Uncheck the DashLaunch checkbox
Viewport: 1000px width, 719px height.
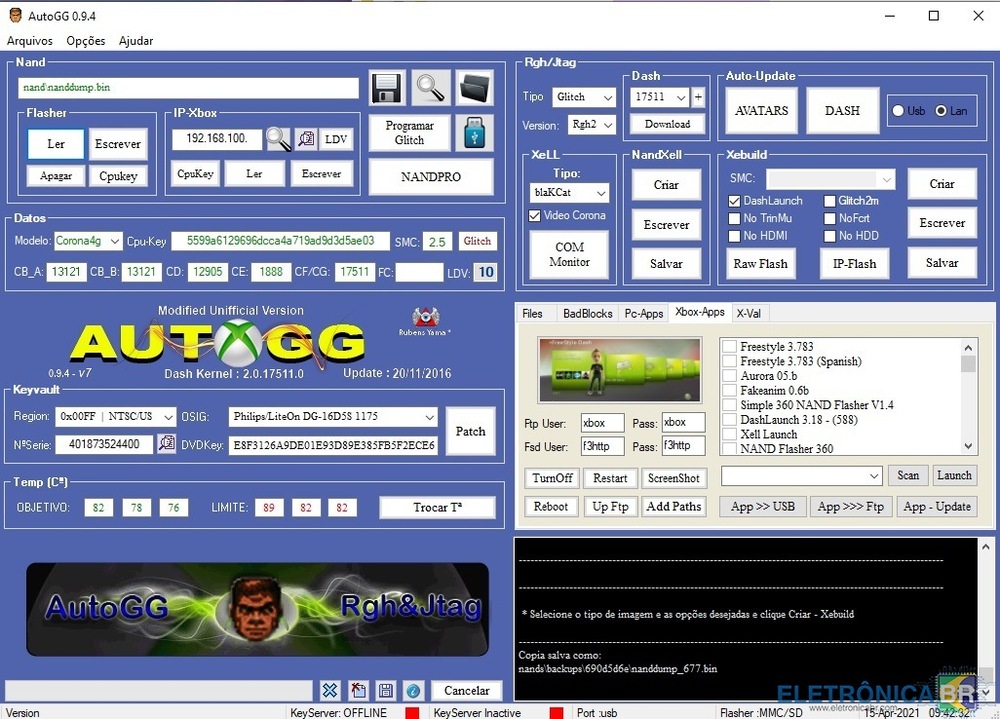pyautogui.click(x=735, y=201)
